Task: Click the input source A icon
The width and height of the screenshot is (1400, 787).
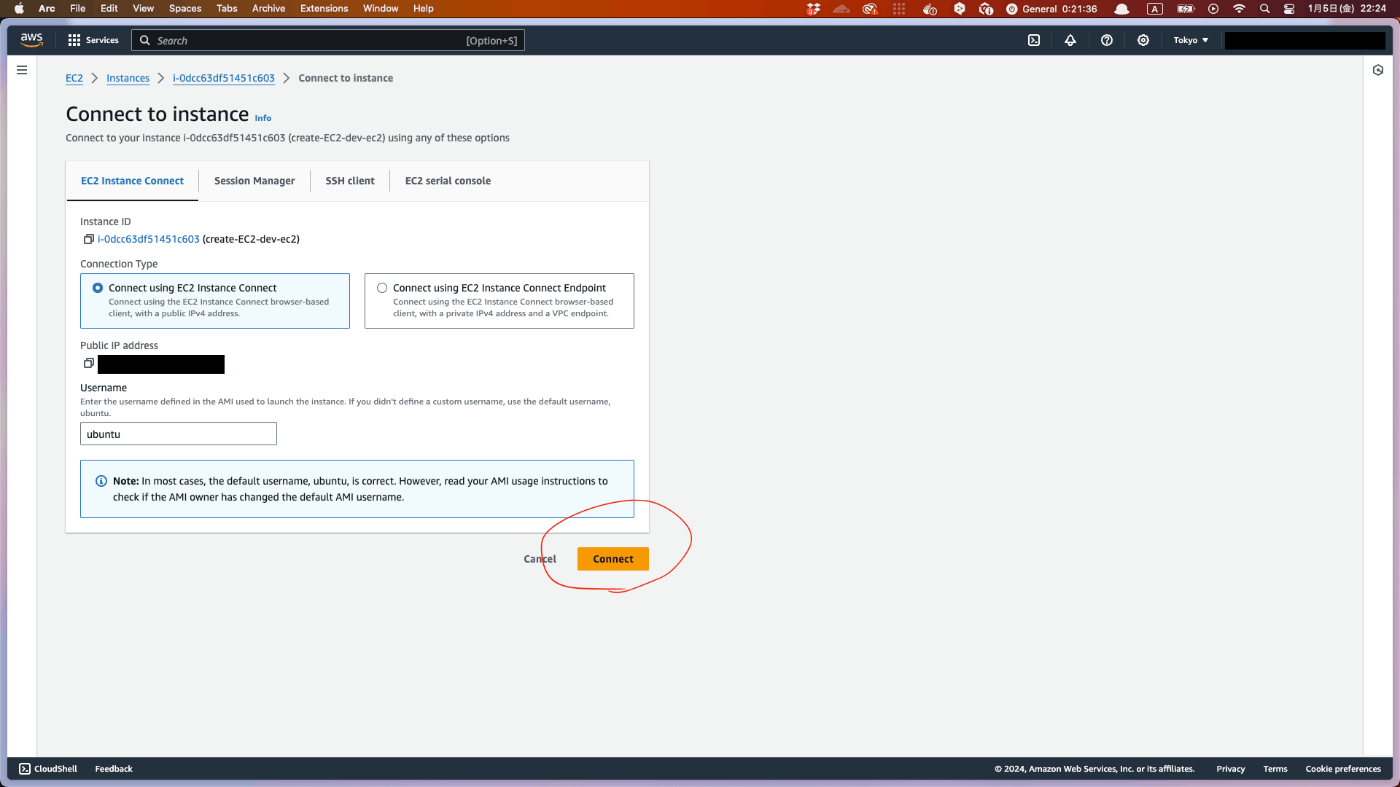Action: [x=1155, y=8]
